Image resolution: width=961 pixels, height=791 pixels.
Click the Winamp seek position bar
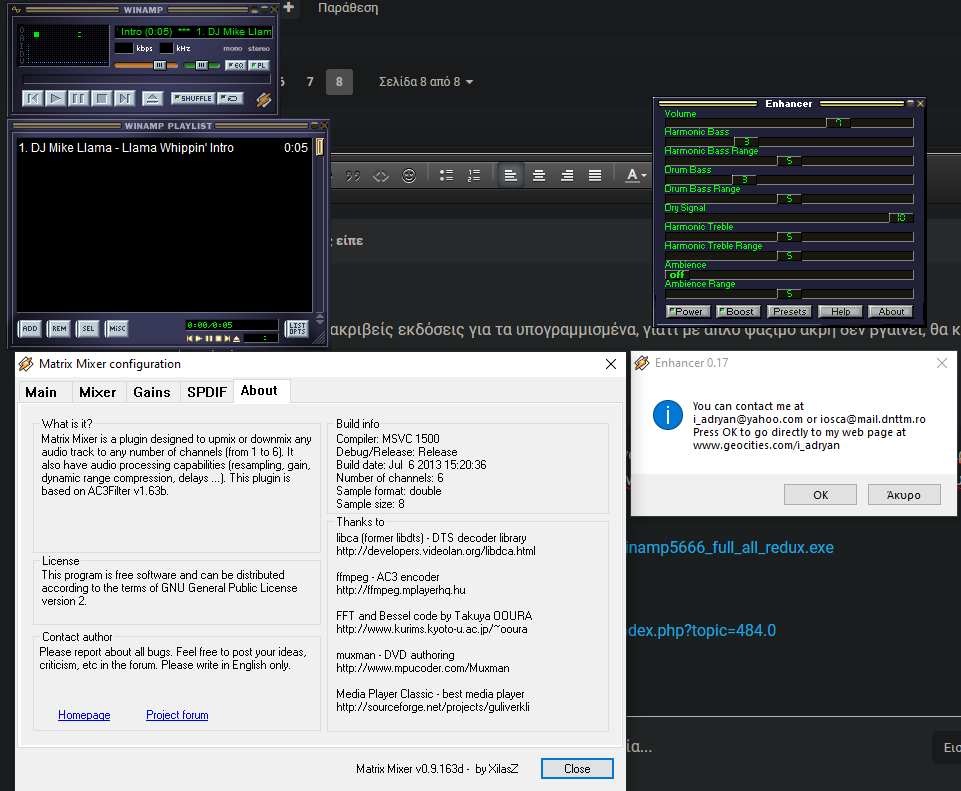(x=146, y=79)
